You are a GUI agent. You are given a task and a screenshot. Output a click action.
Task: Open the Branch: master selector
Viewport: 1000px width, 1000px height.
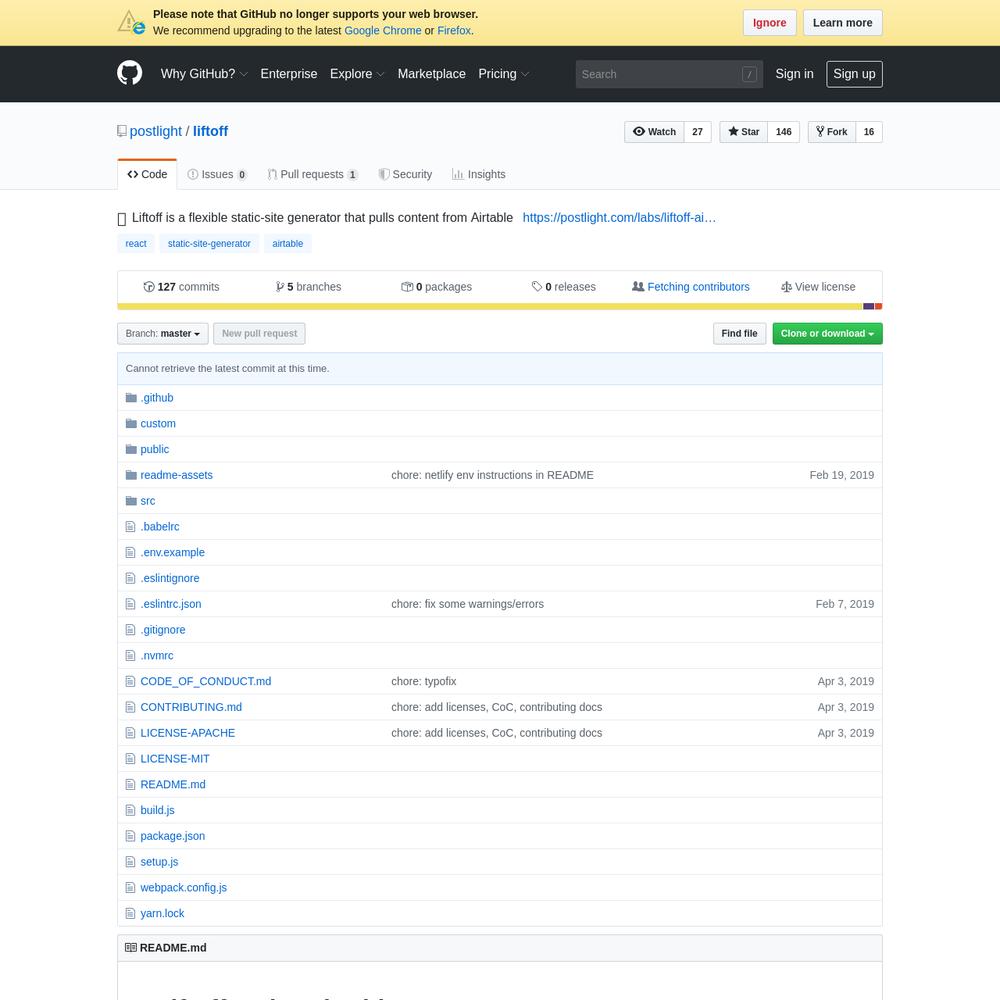pos(163,334)
